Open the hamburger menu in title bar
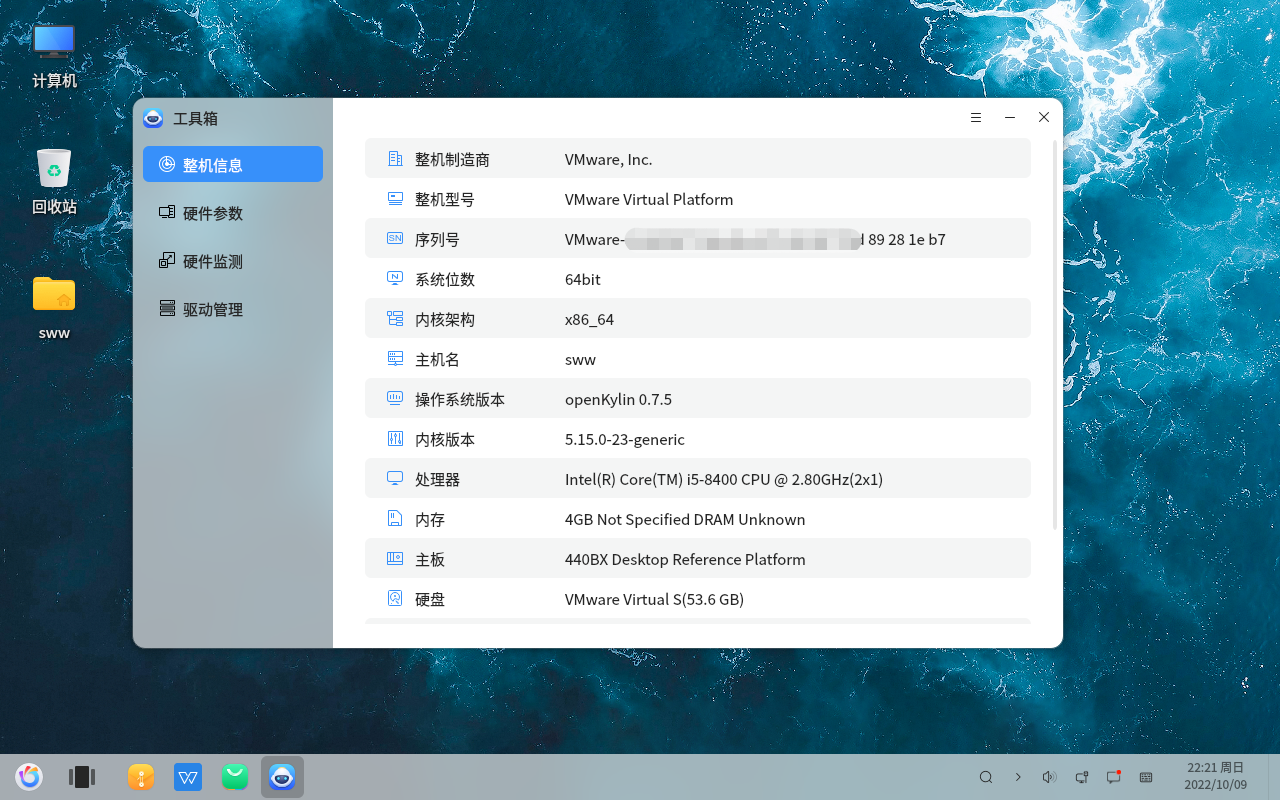The image size is (1280, 800). (976, 117)
